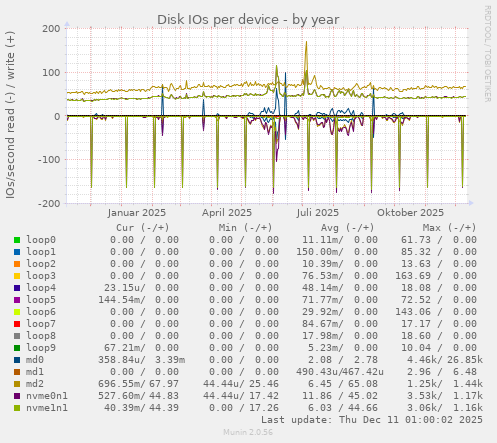Click the -100 y-axis tick label

[x=49, y=160]
